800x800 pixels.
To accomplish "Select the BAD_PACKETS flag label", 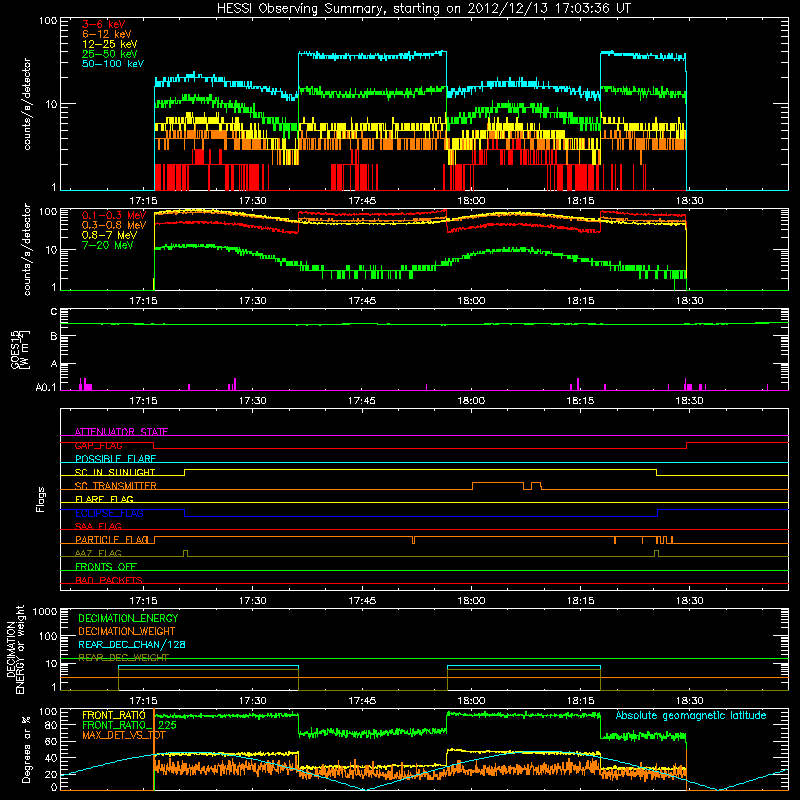I will coord(109,580).
